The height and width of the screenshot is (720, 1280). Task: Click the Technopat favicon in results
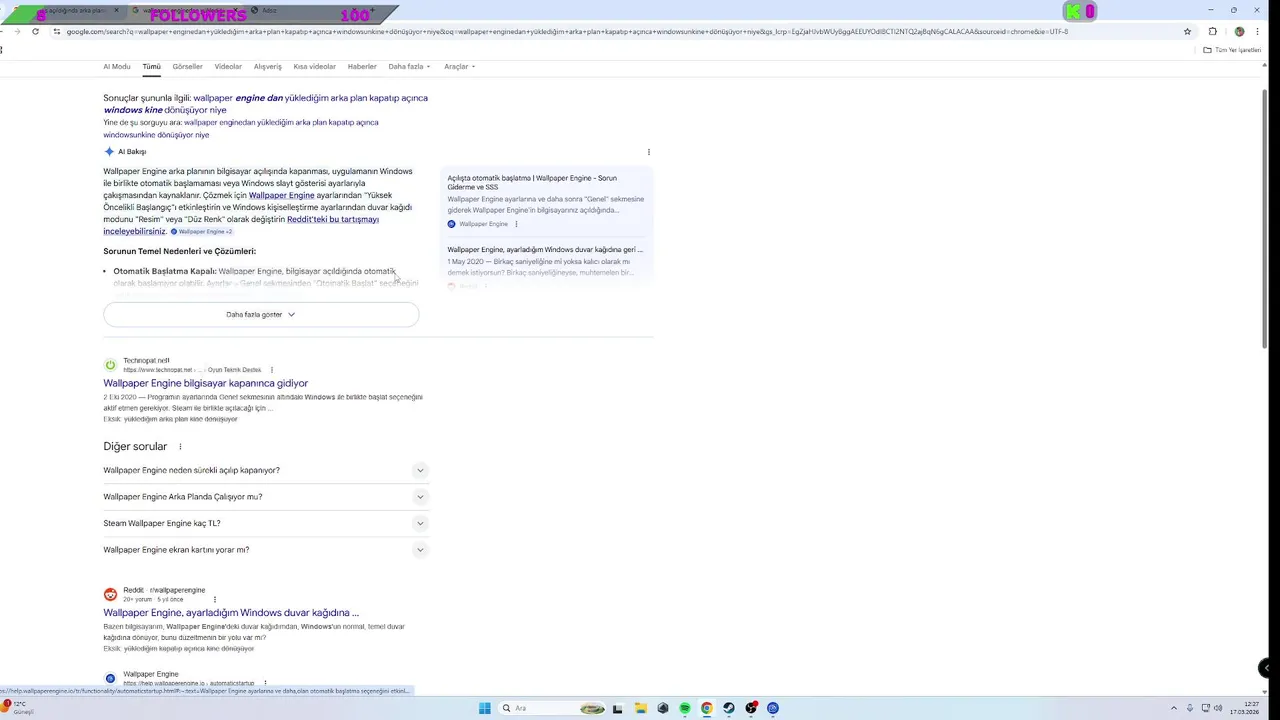pyautogui.click(x=110, y=365)
